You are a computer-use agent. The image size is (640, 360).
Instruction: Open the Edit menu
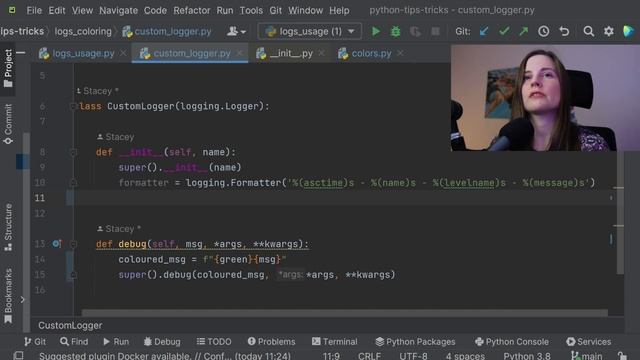[57, 10]
